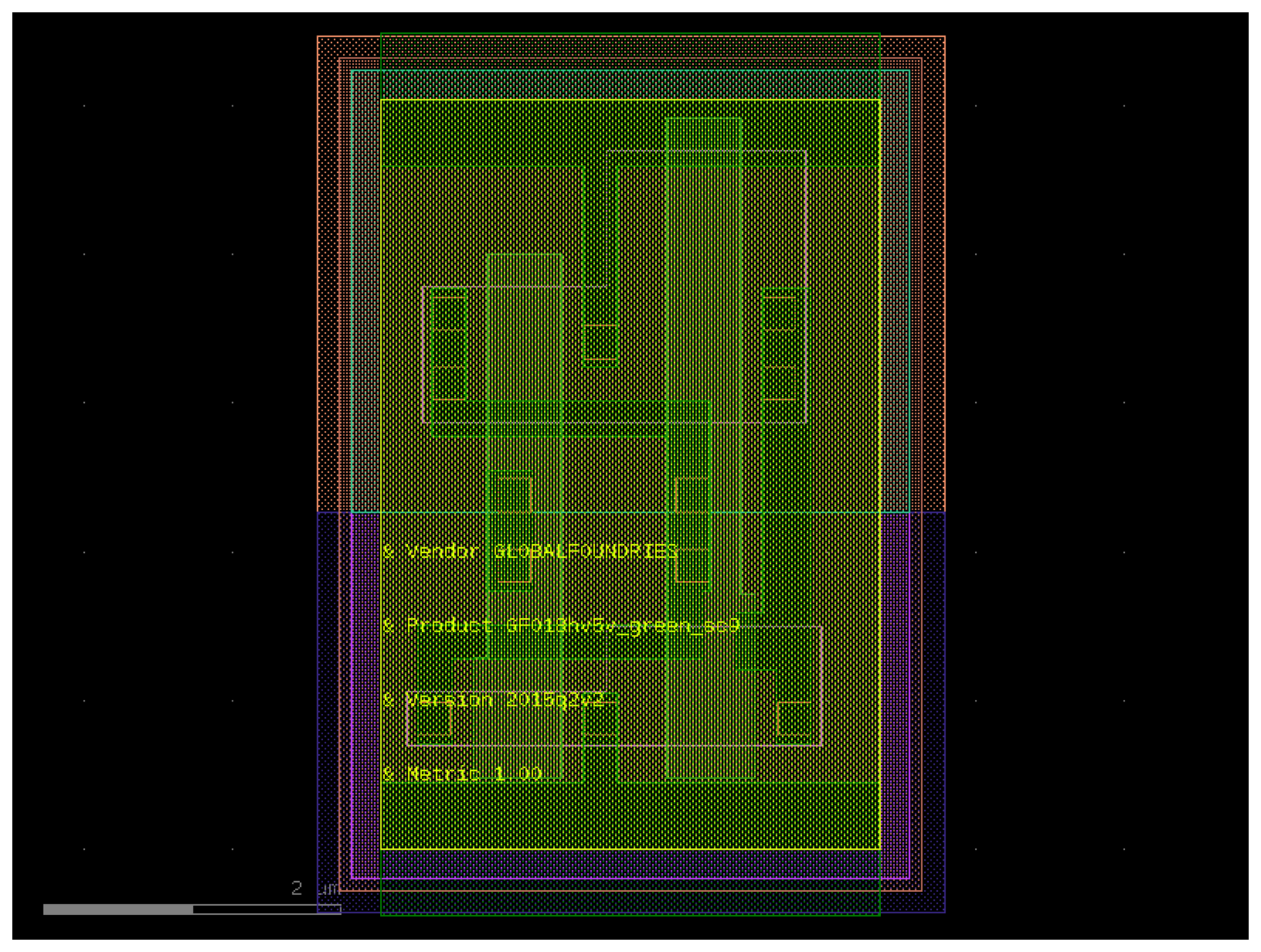Select the '& Product GF018hv5v_green_sc9' label
The width and height of the screenshot is (1261, 952).
pos(560,626)
